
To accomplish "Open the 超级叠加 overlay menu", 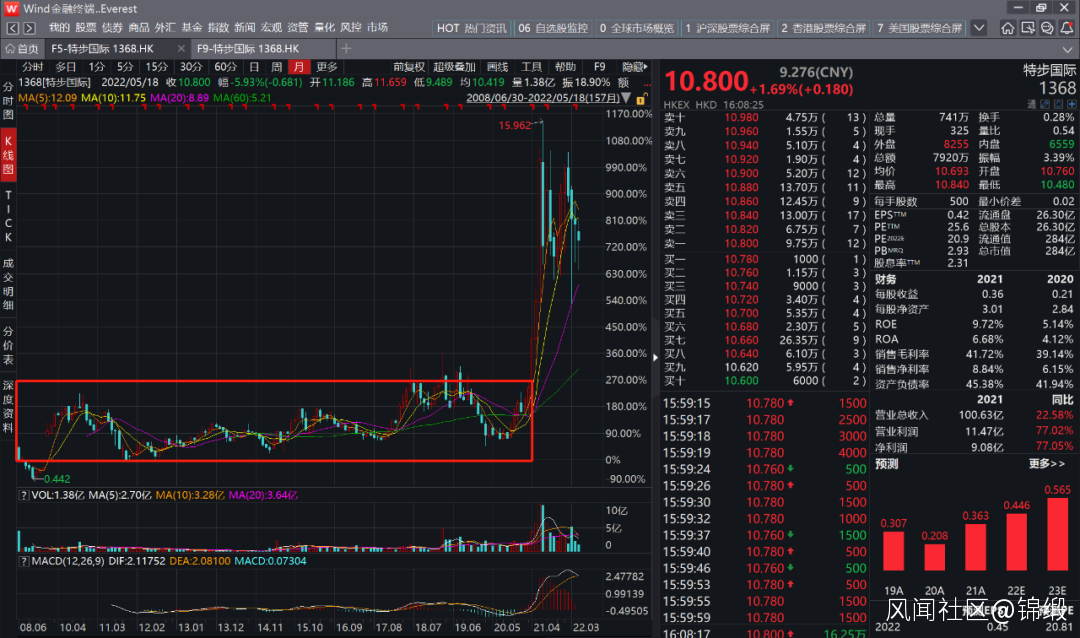I will click(454, 67).
